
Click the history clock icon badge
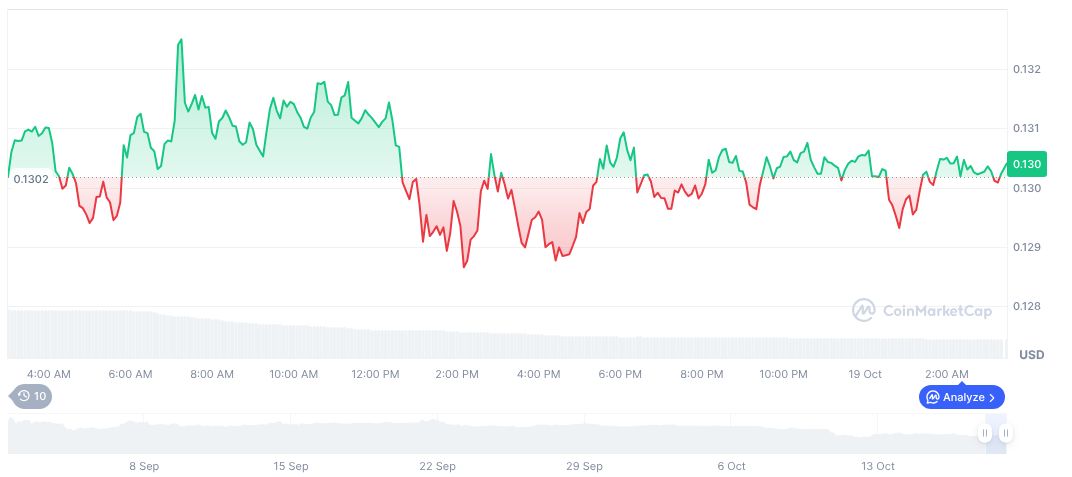point(31,396)
